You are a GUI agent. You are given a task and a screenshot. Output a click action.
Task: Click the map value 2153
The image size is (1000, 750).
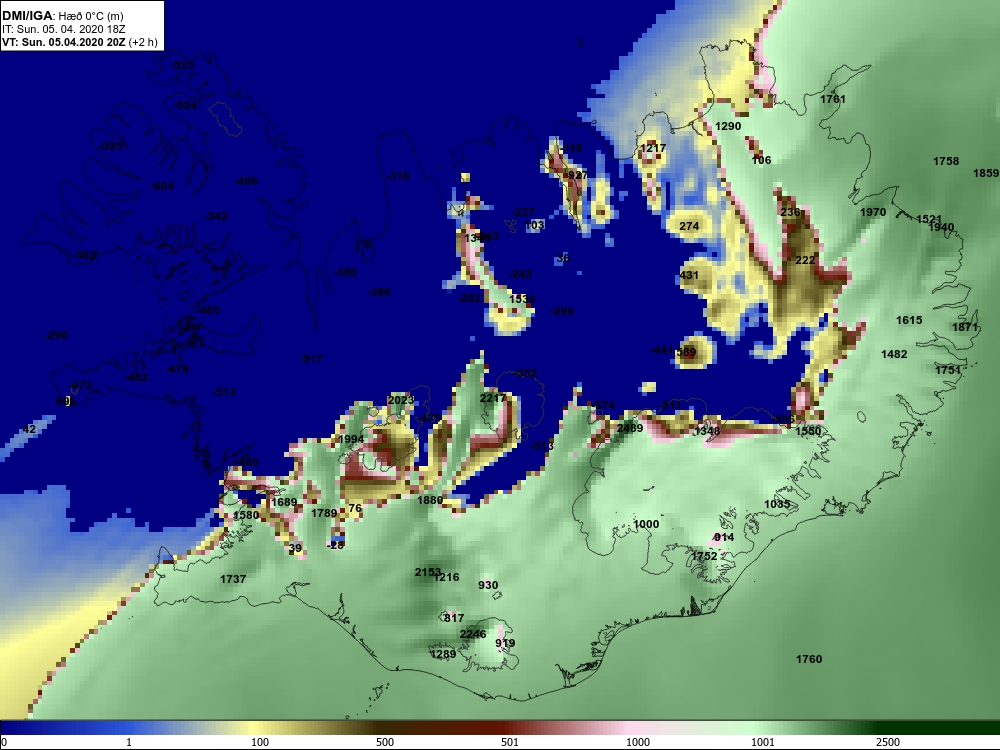(428, 573)
